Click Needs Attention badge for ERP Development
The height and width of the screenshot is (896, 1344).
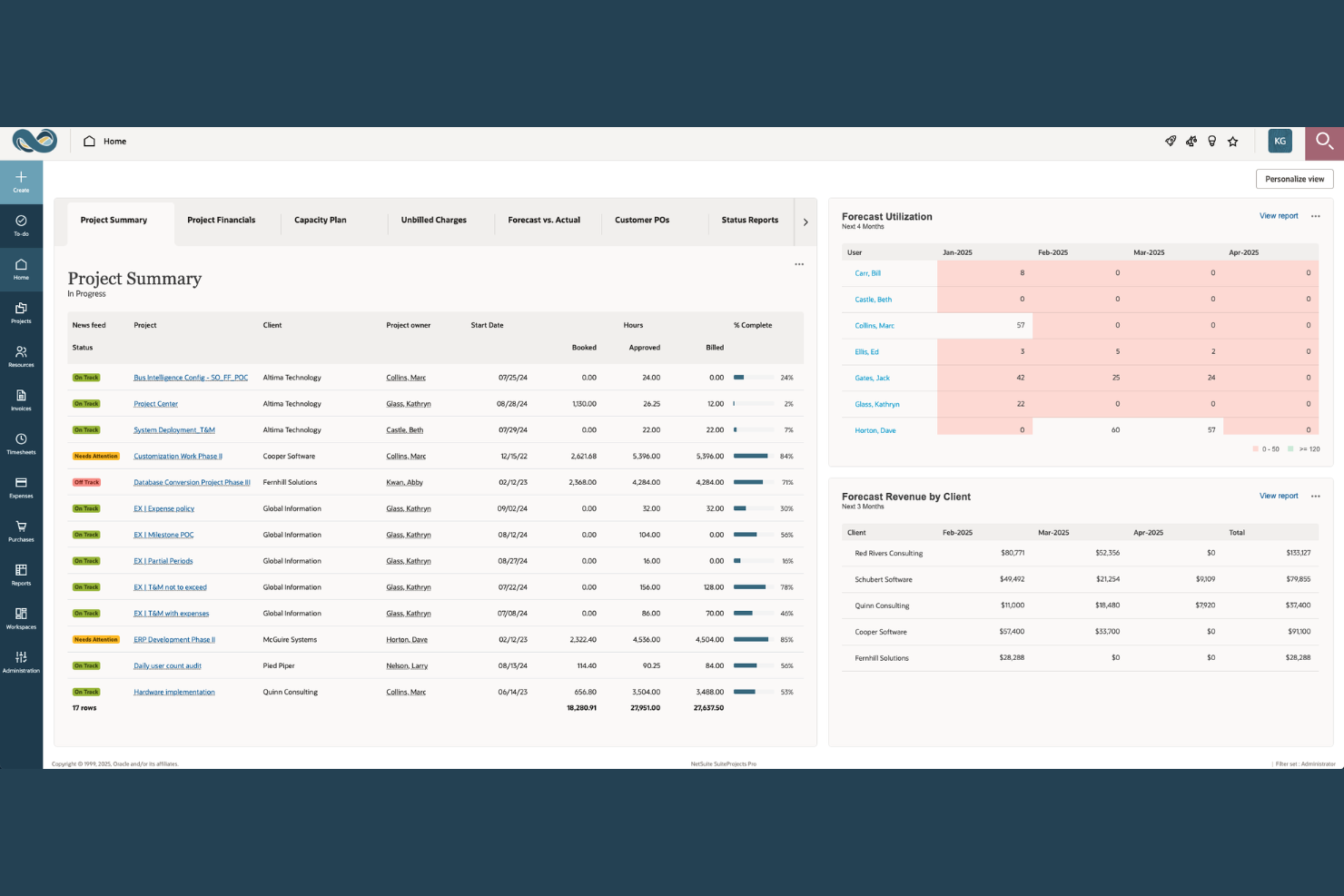(96, 640)
